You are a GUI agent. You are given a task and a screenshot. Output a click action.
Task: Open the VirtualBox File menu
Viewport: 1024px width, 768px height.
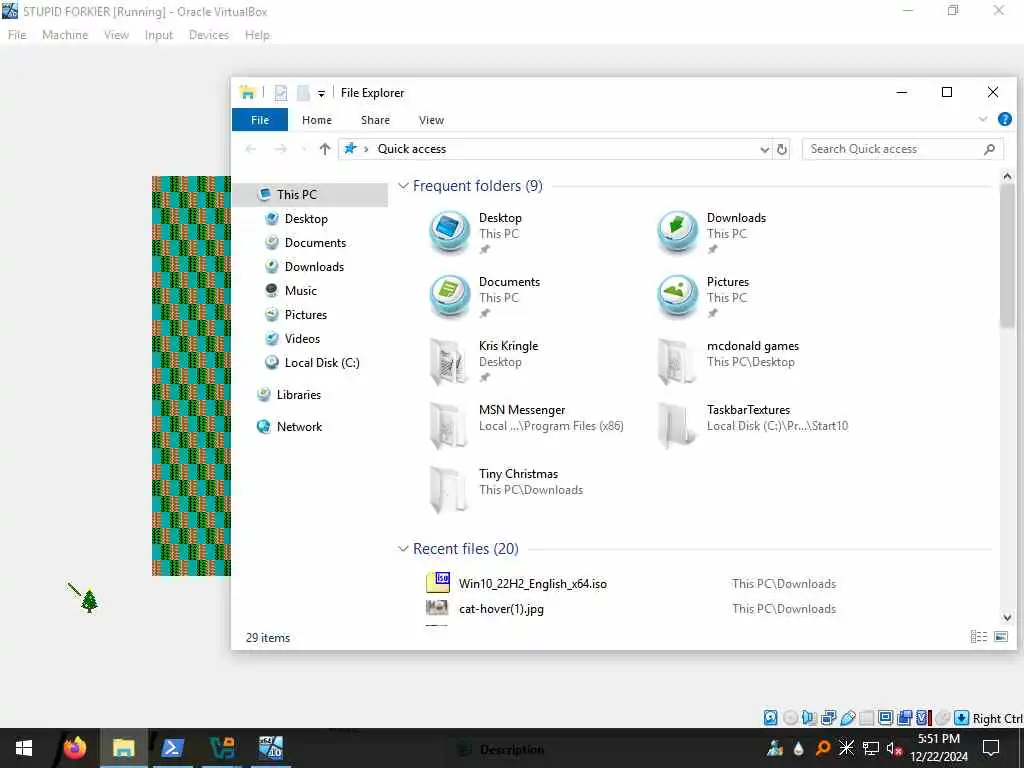pyautogui.click(x=17, y=35)
